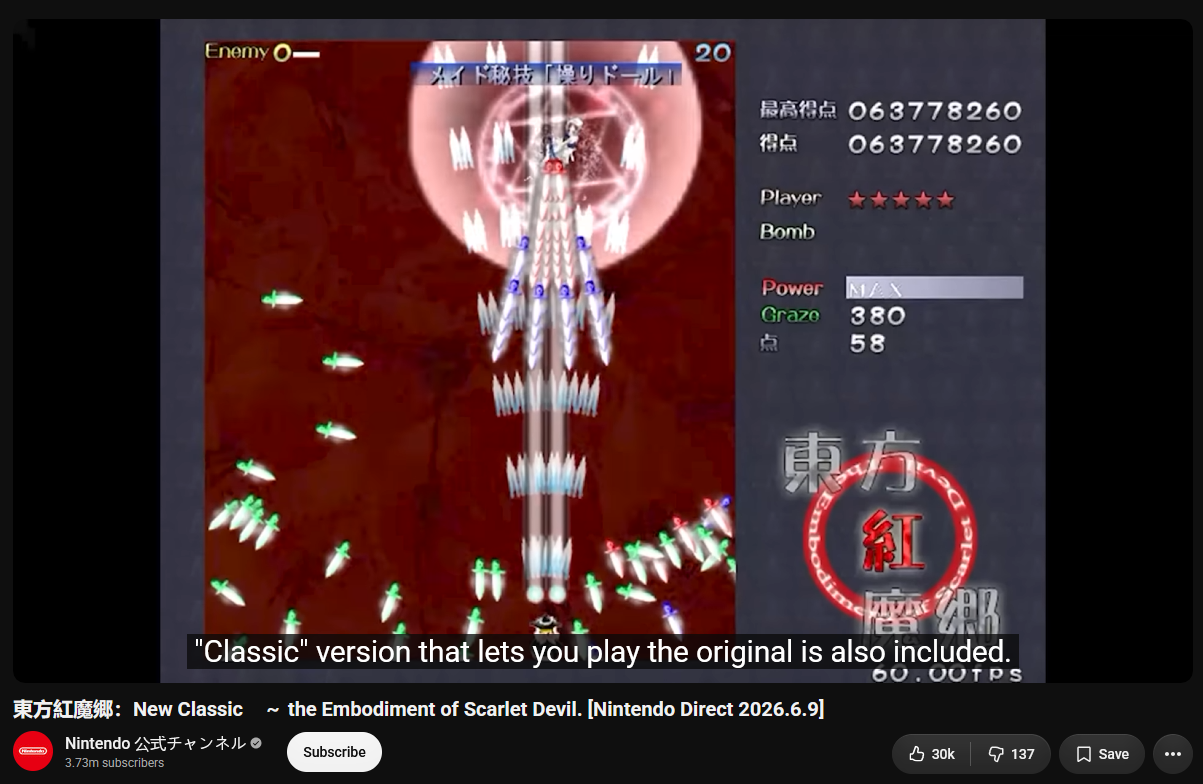Dislike the video showing 137

coord(1011,754)
